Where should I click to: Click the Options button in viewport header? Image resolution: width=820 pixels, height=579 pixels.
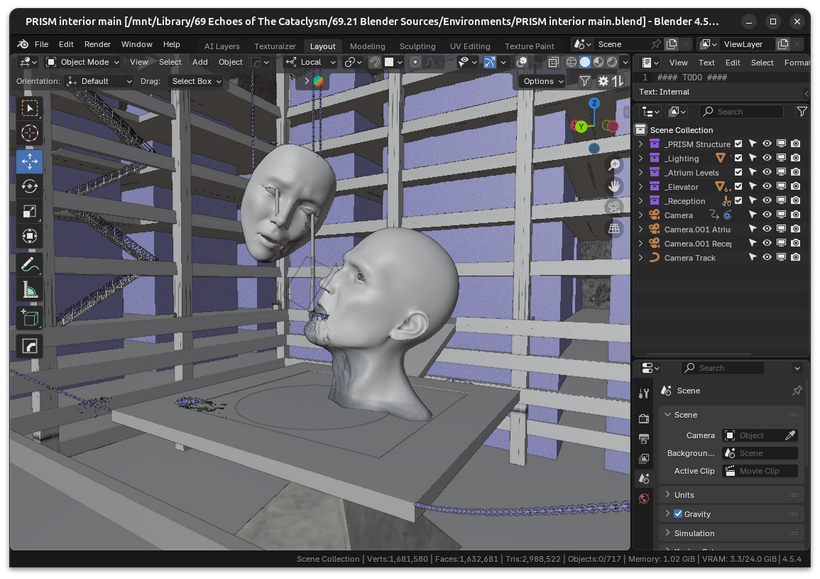542,81
